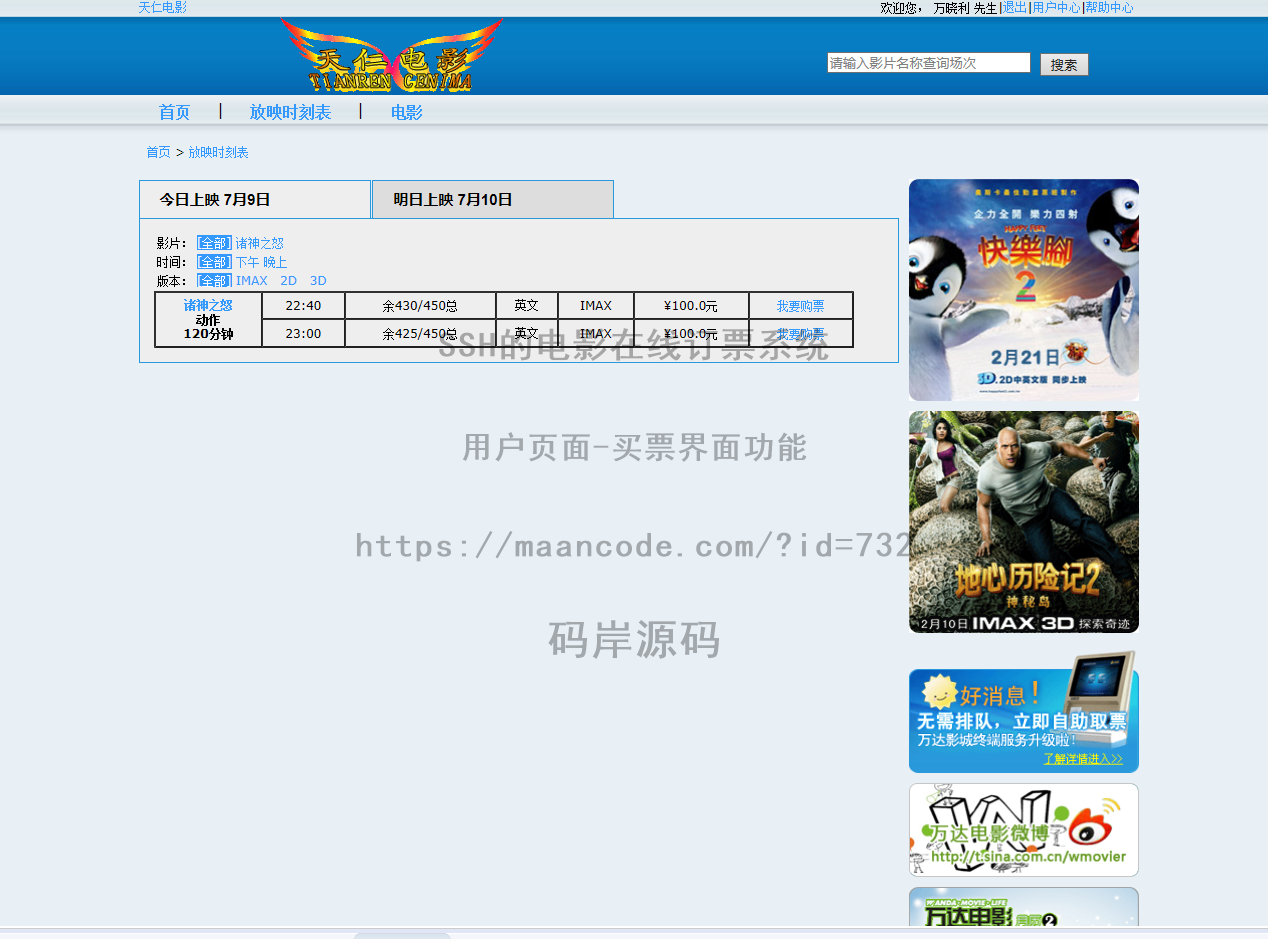Select 首页 in the main navigation bar
The height and width of the screenshot is (939, 1268).
(174, 112)
